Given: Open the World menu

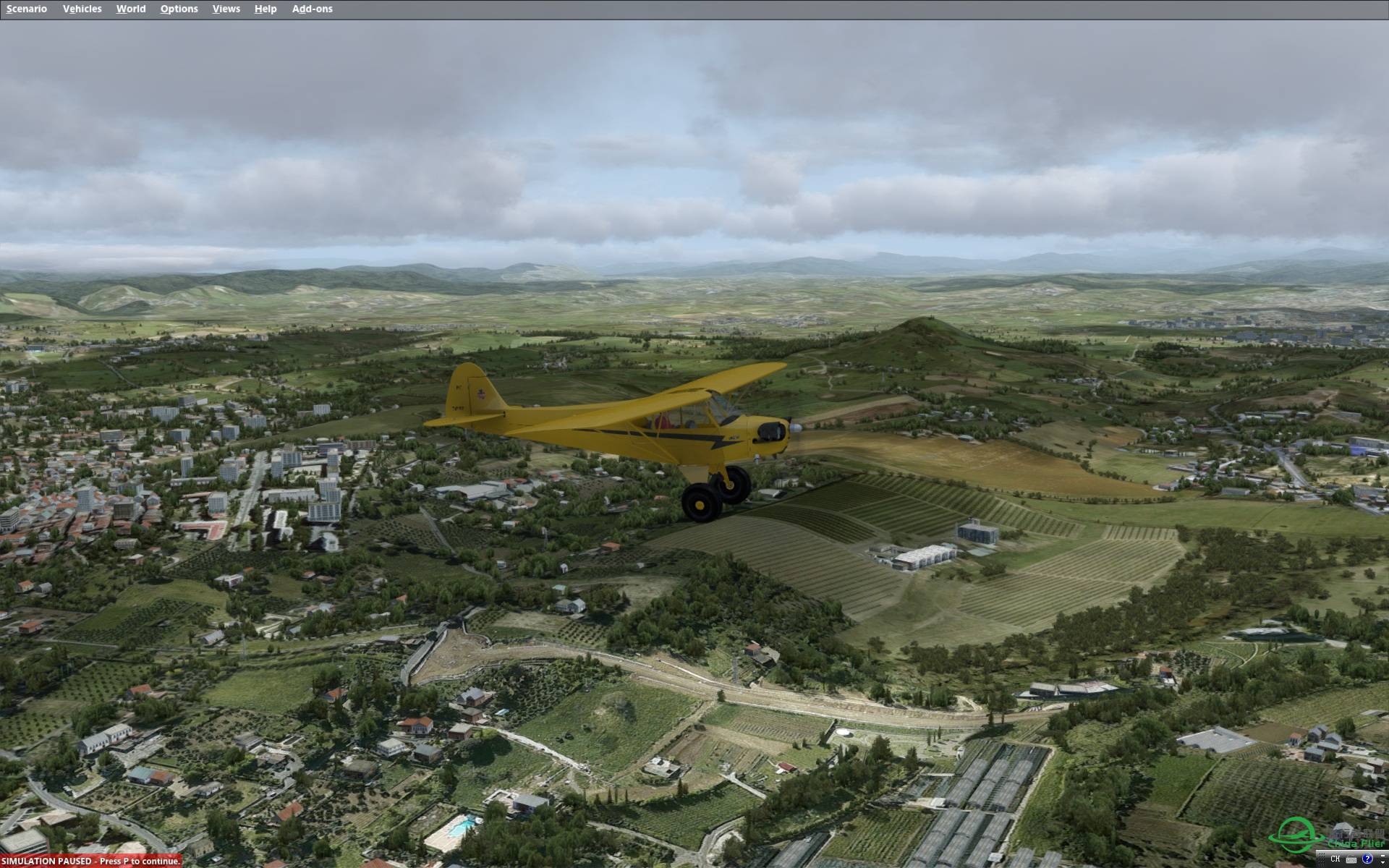Looking at the screenshot, I should coord(130,9).
